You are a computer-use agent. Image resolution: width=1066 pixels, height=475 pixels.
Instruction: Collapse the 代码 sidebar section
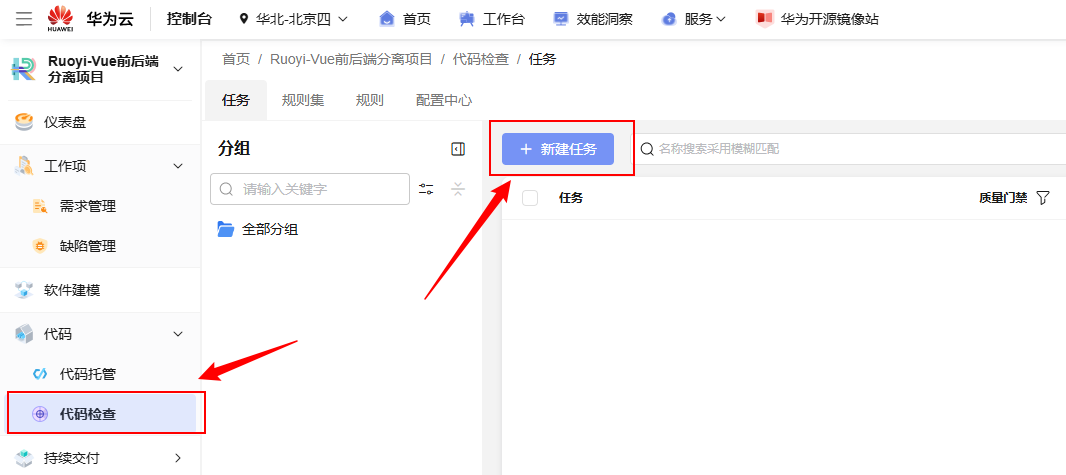point(178,334)
